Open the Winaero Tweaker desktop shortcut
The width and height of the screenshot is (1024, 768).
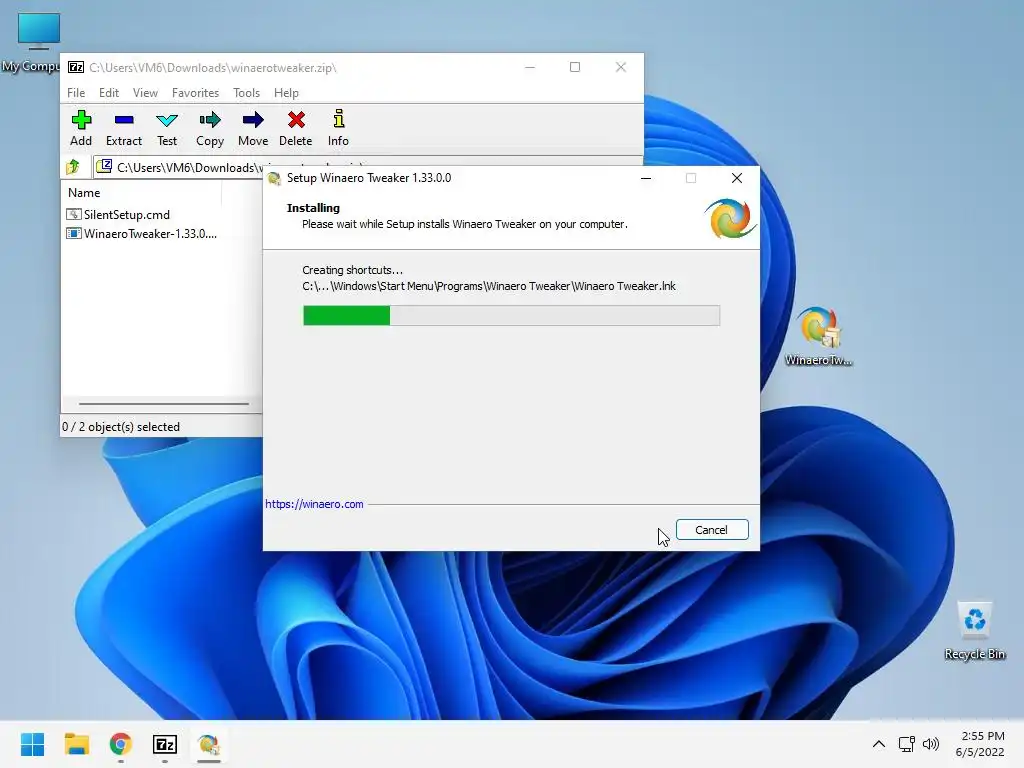pos(818,336)
